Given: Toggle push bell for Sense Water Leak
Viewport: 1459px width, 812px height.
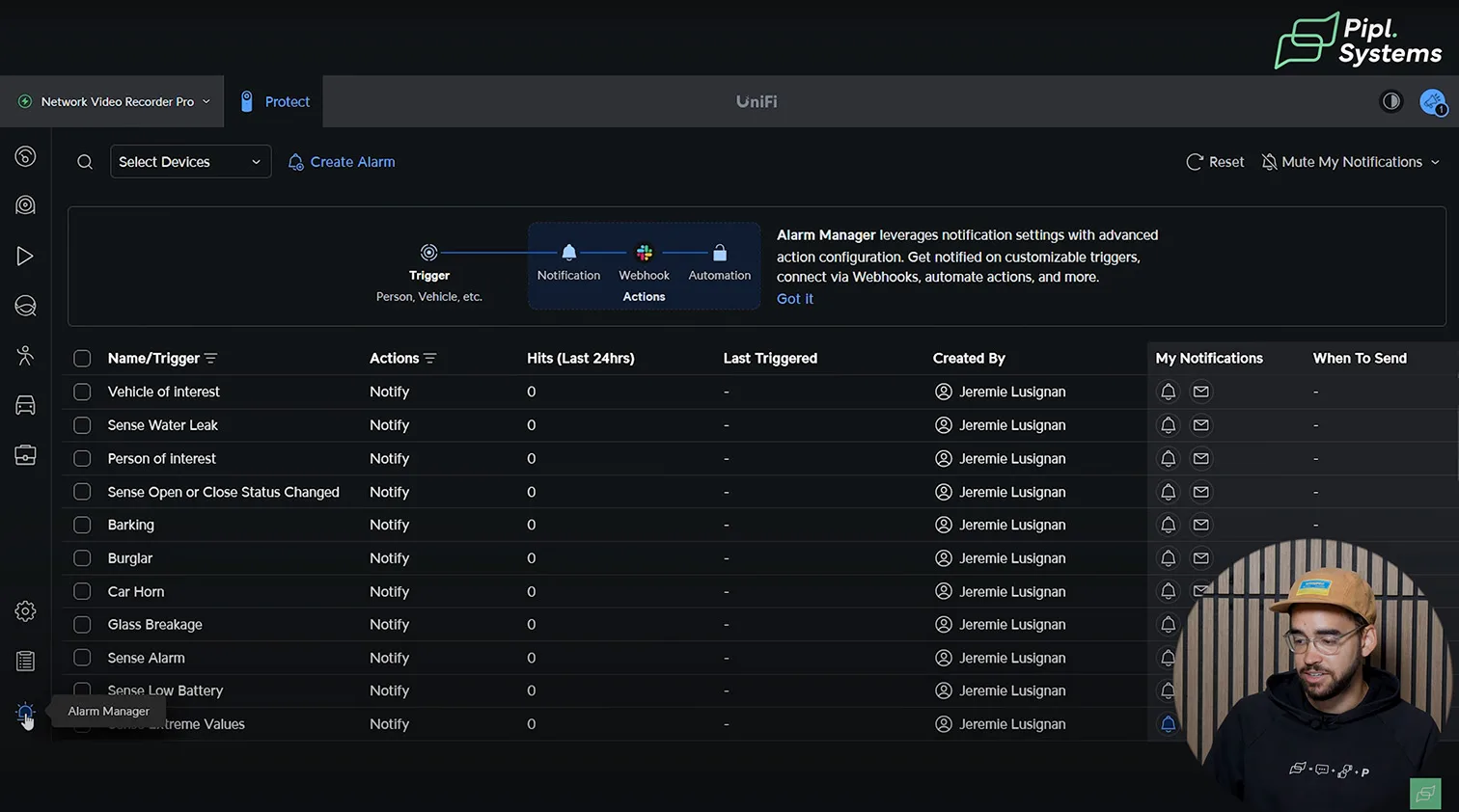Looking at the screenshot, I should click(1168, 425).
